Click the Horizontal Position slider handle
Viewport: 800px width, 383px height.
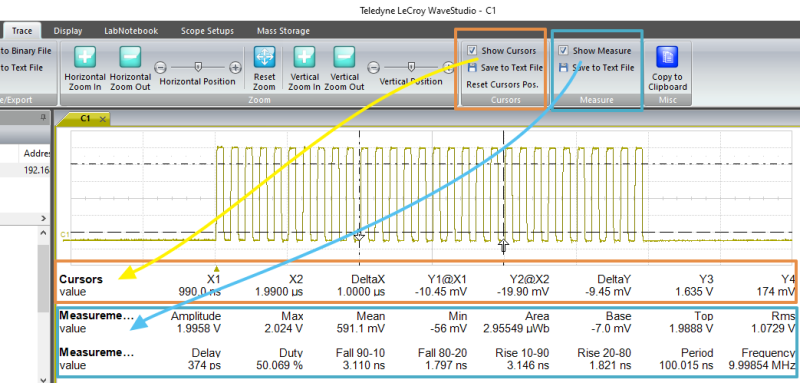point(198,67)
